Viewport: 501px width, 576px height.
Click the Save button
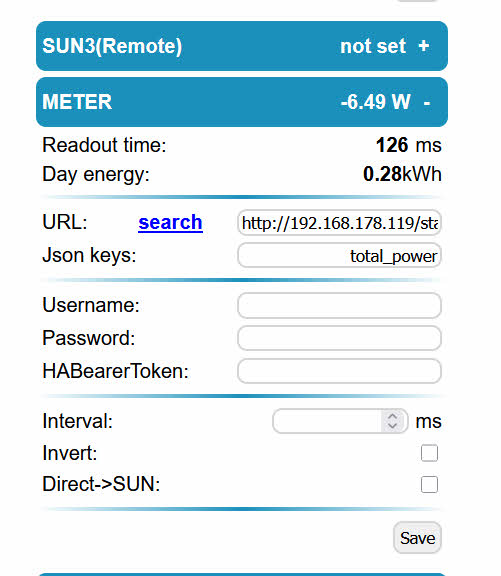(x=417, y=538)
